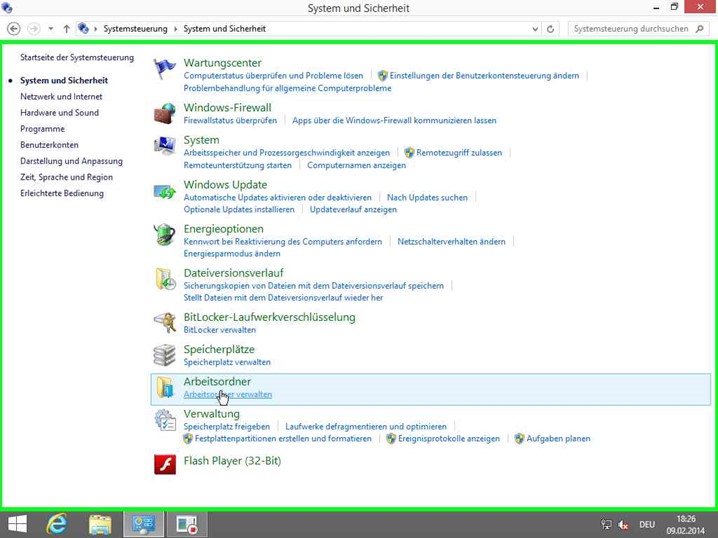Refresh the Control Panel view
This screenshot has height=538, width=718.
550,29
